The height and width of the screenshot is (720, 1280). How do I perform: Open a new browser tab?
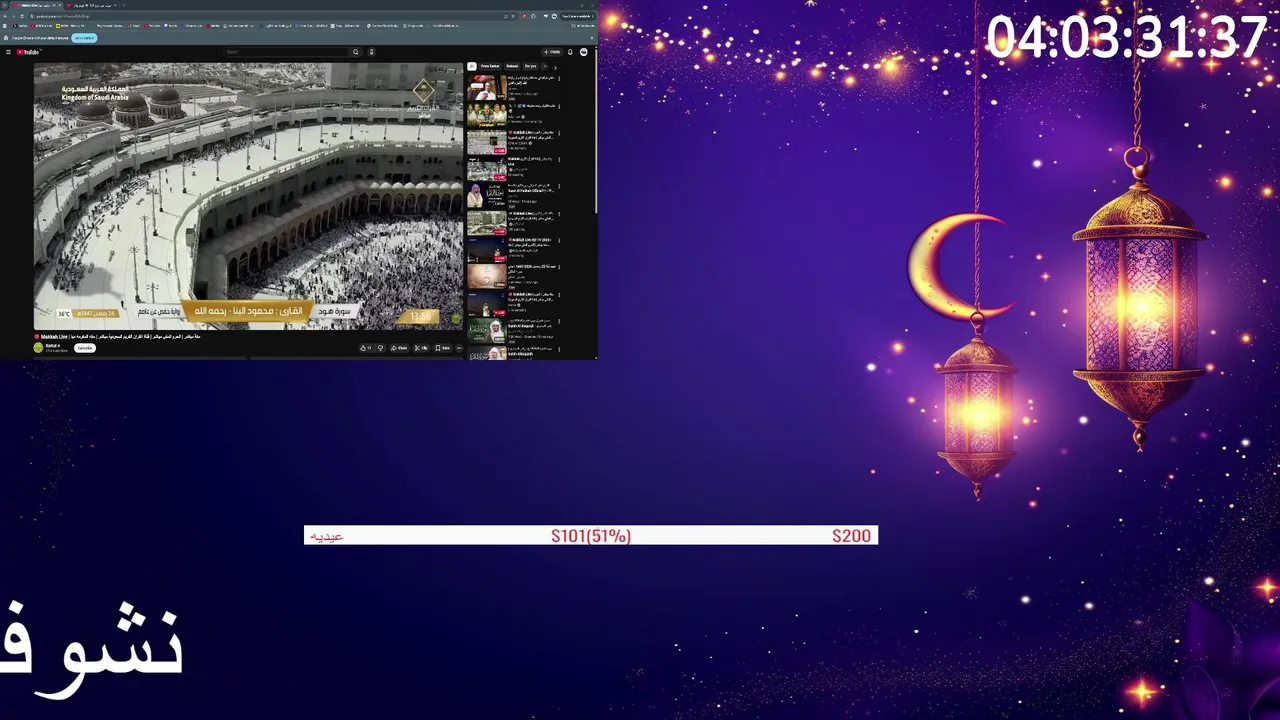[124, 5]
